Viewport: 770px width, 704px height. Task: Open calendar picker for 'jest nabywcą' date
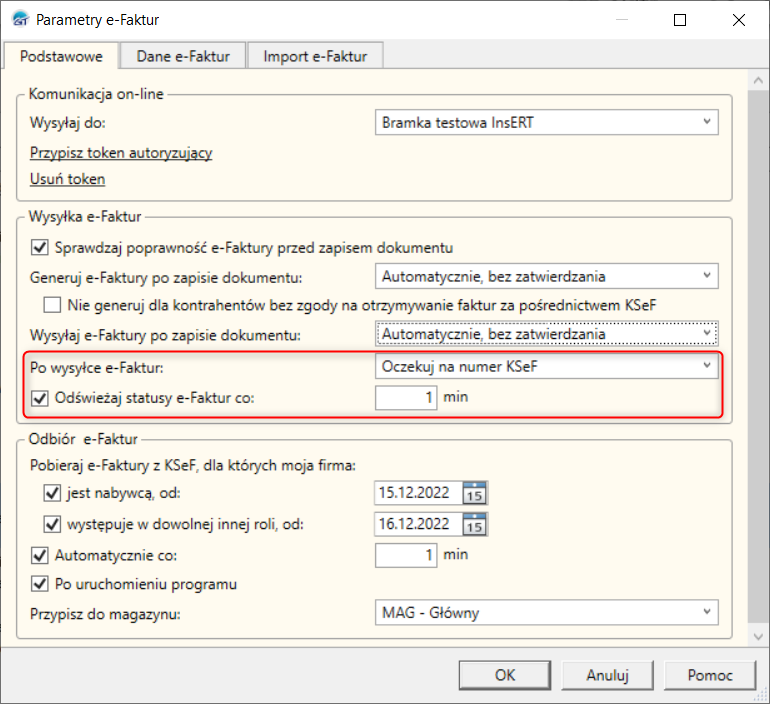(475, 493)
